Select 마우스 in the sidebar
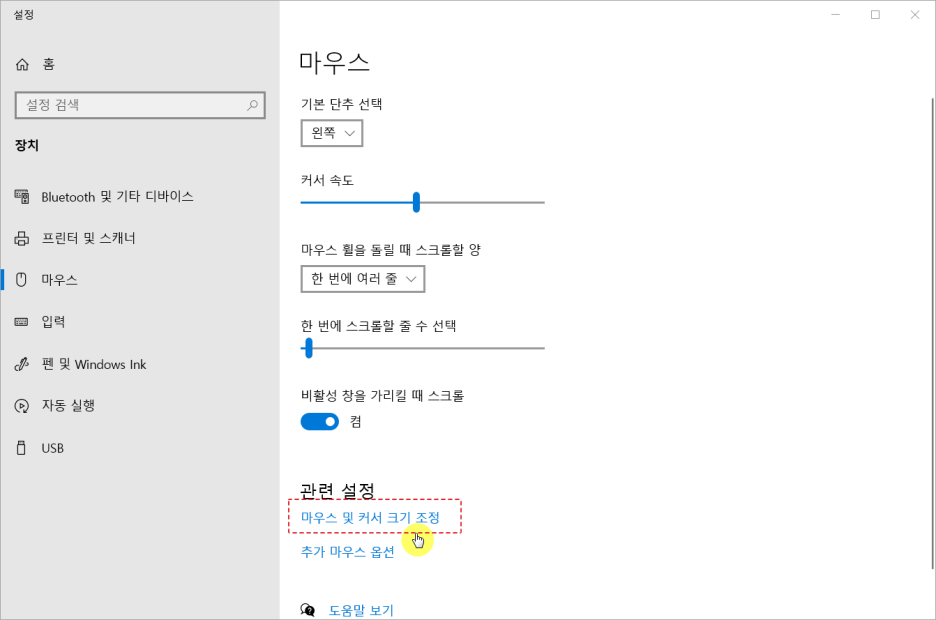Screen dimensions: 936x620 coord(59,280)
